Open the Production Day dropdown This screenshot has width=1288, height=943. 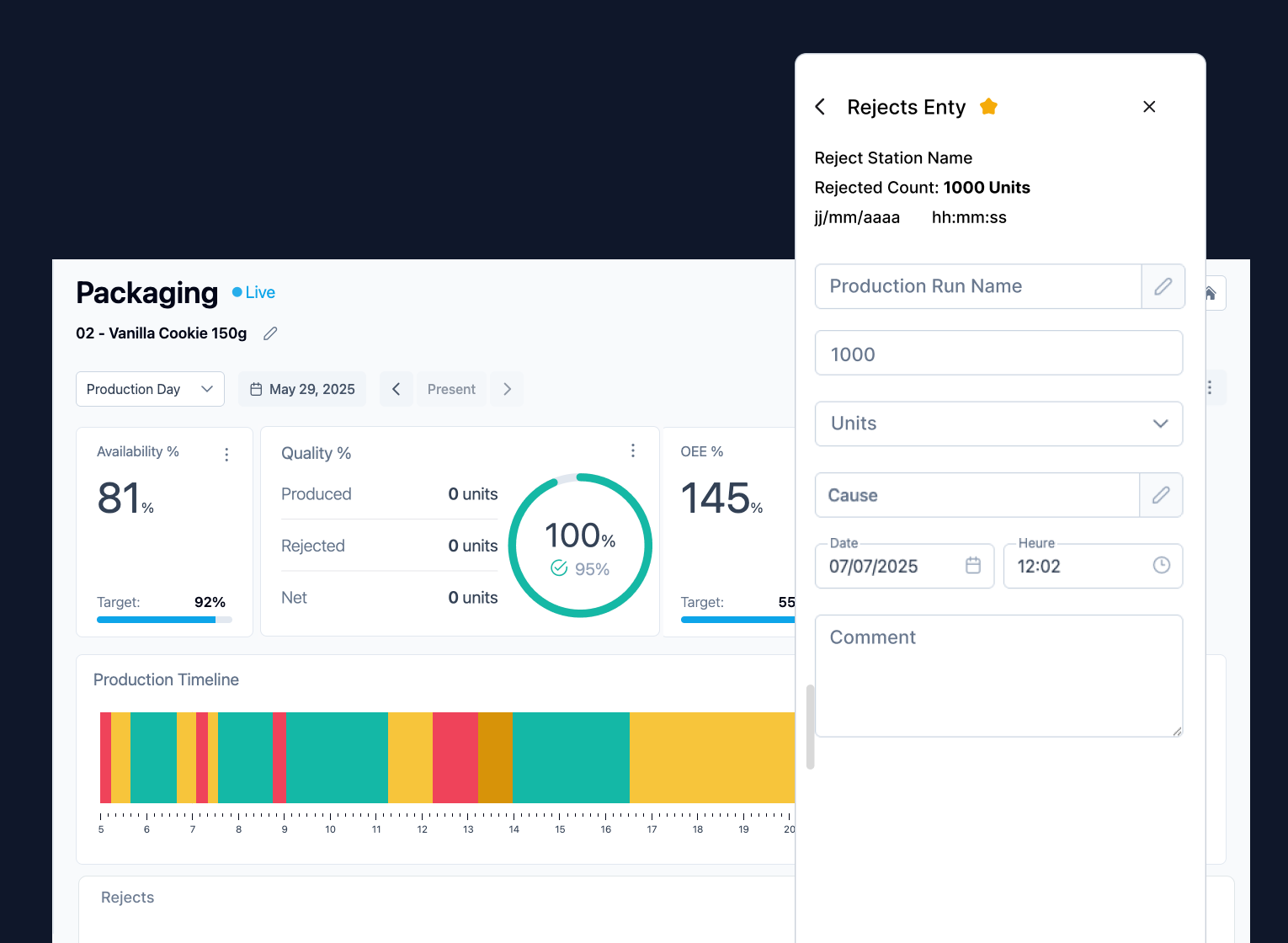150,389
